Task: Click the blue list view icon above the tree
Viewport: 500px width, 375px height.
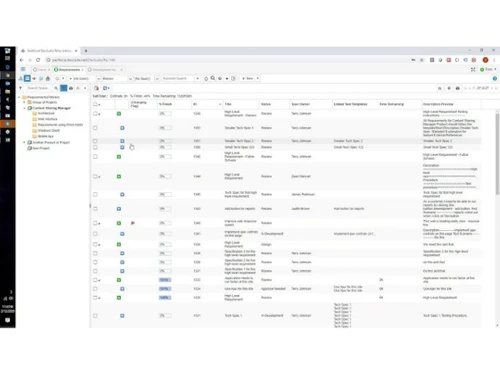Action: [63, 88]
